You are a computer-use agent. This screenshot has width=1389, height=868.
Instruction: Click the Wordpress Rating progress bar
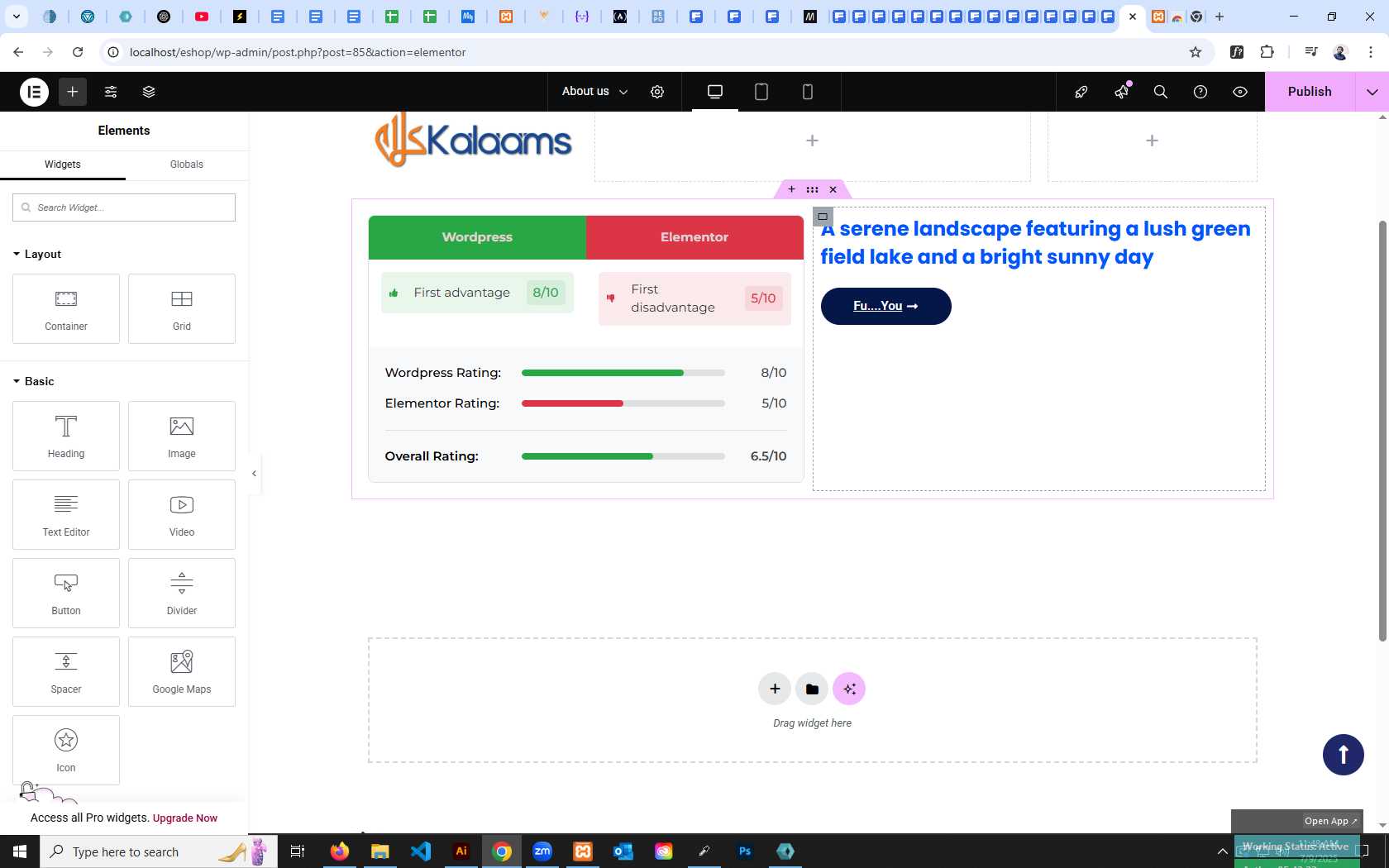tap(623, 373)
